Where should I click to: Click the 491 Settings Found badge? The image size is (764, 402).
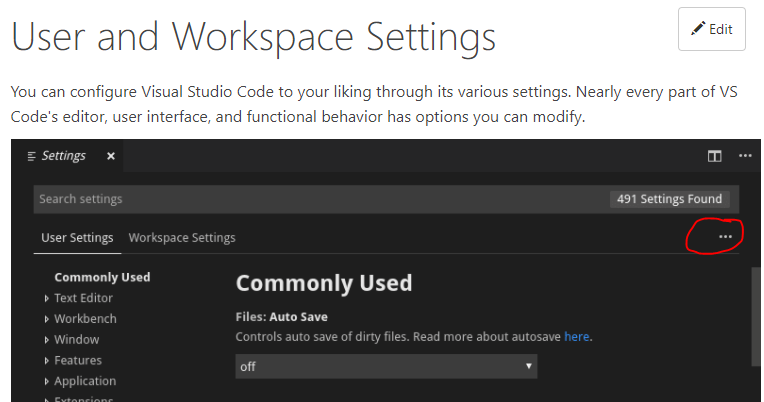coord(669,199)
